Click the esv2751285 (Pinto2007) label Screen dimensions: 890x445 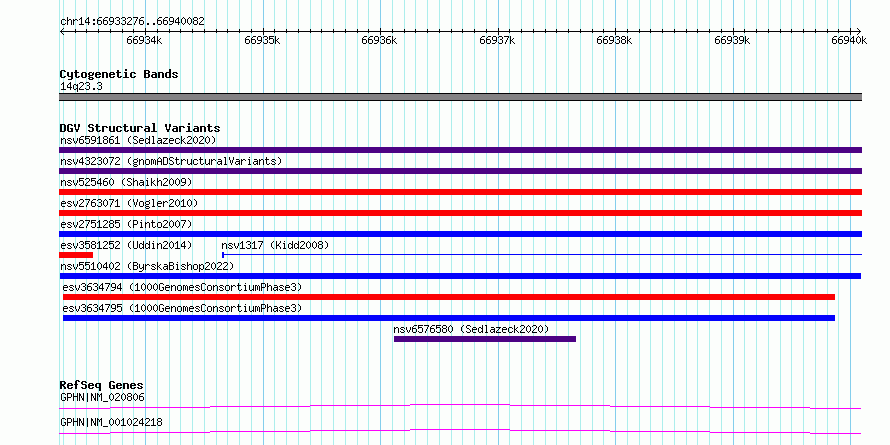click(x=126, y=224)
